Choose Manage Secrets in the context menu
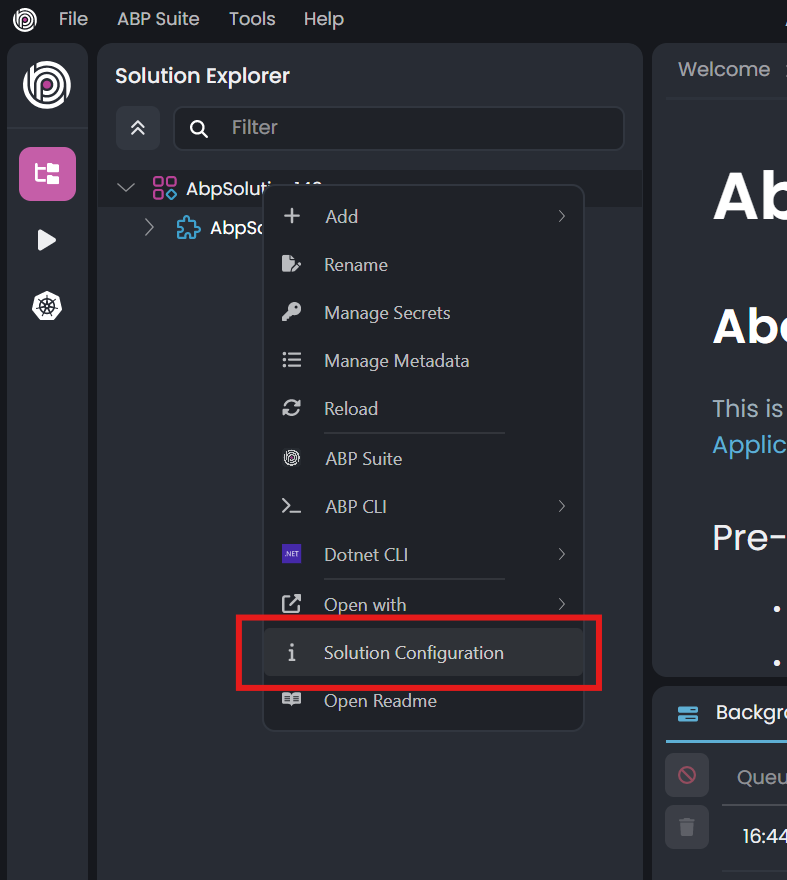The image size is (787, 880). 387,313
